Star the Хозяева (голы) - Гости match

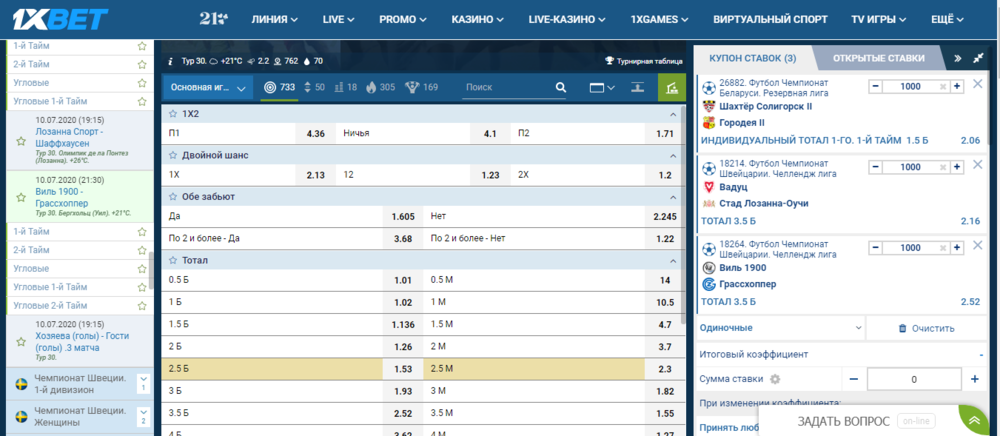[21, 342]
